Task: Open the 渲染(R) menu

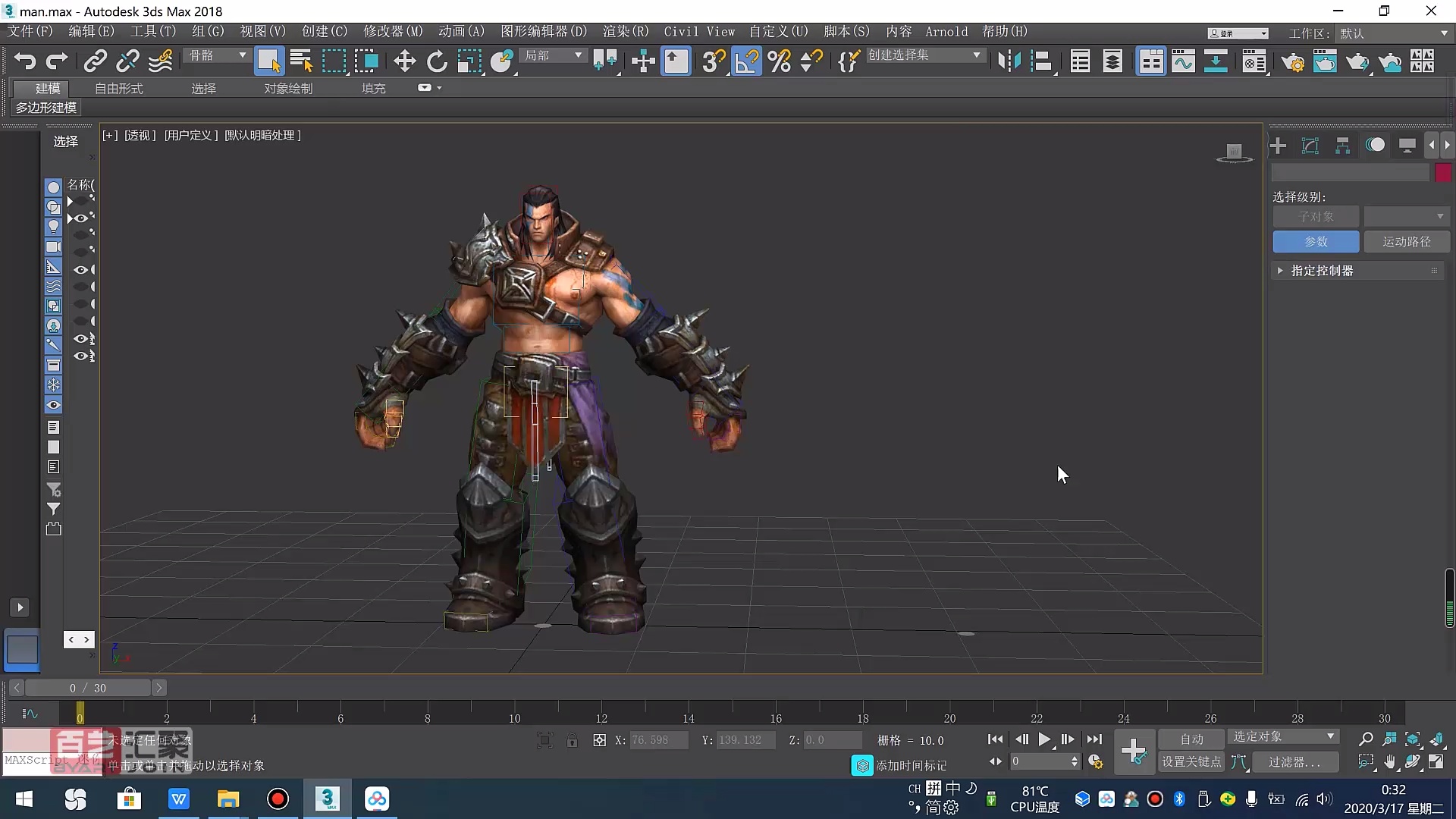Action: coord(624,31)
